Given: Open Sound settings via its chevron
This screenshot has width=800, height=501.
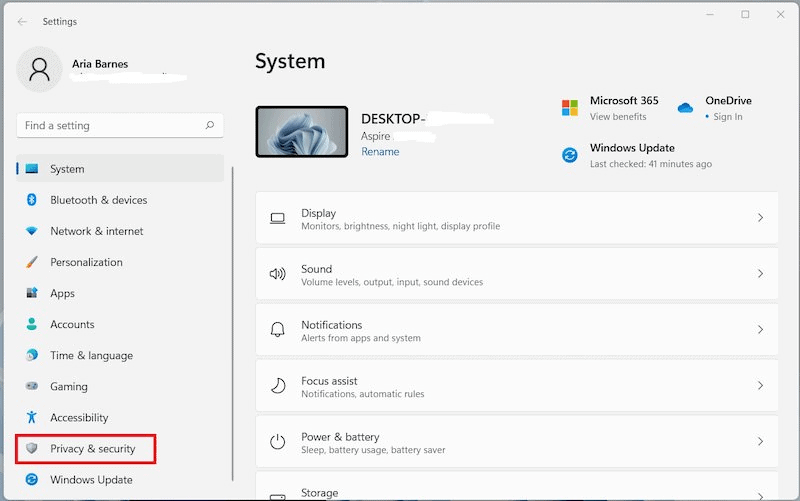Looking at the screenshot, I should (x=760, y=274).
